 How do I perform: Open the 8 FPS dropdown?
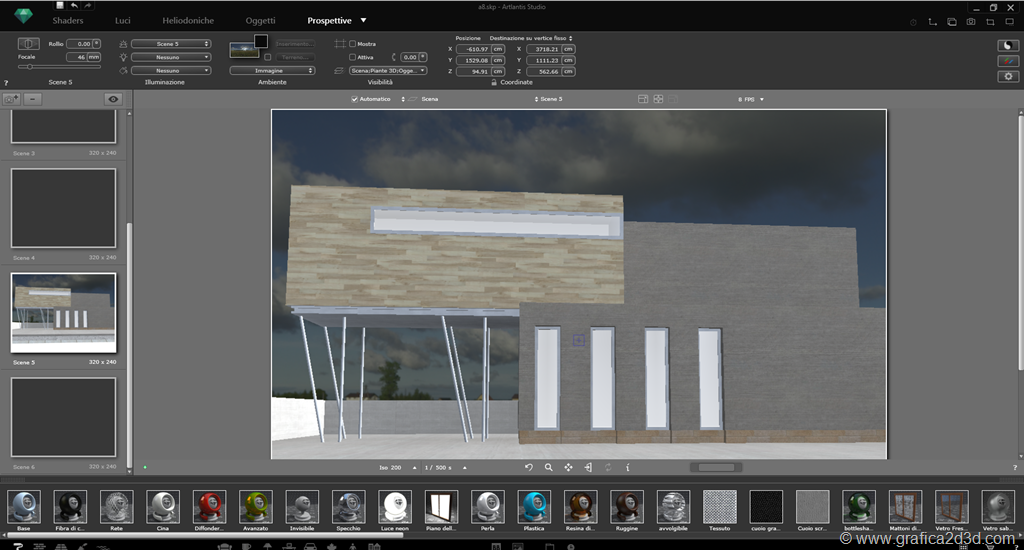(752, 99)
